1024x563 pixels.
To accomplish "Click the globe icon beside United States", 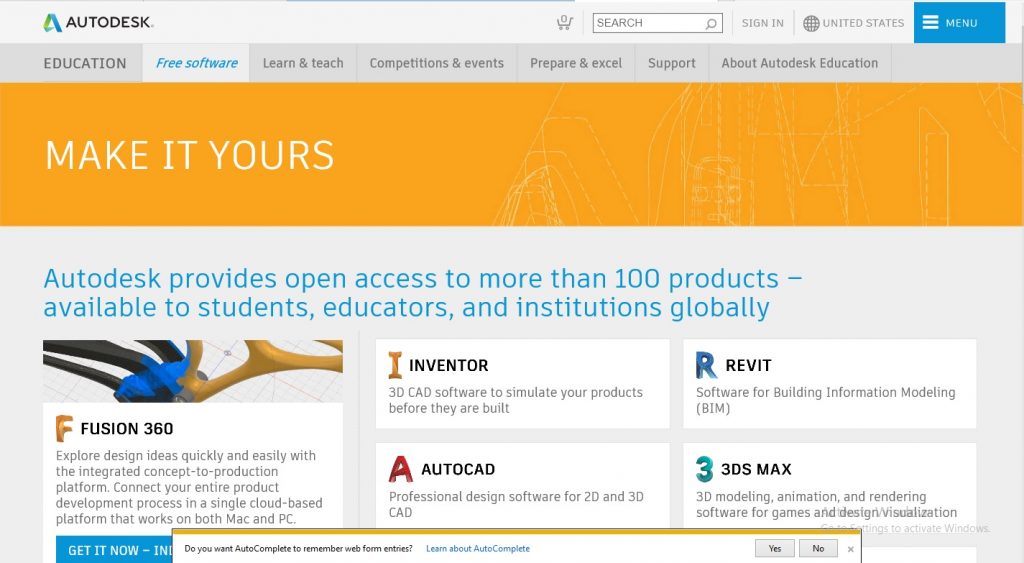I will pyautogui.click(x=811, y=23).
